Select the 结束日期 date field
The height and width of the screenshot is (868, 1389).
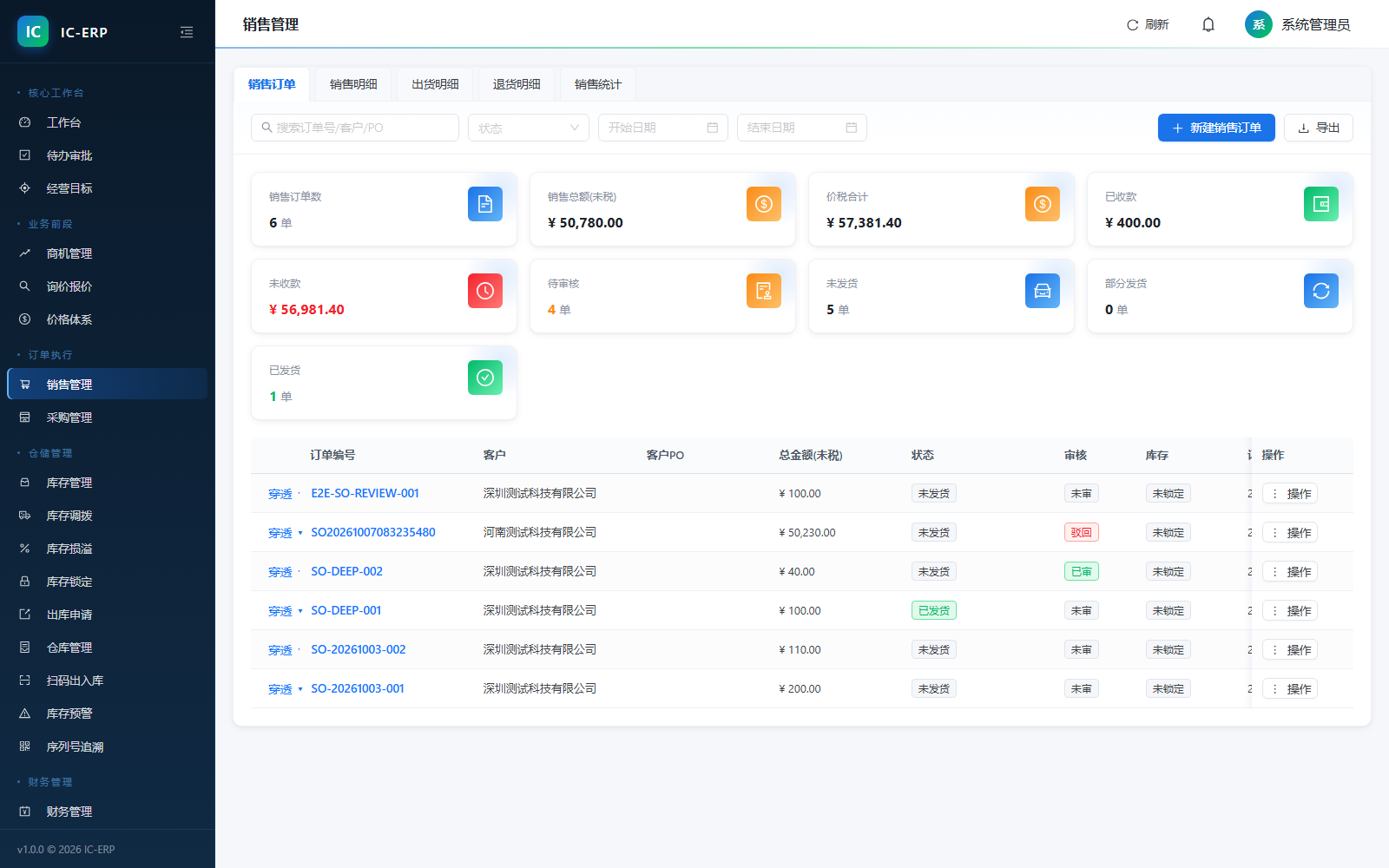(x=802, y=128)
